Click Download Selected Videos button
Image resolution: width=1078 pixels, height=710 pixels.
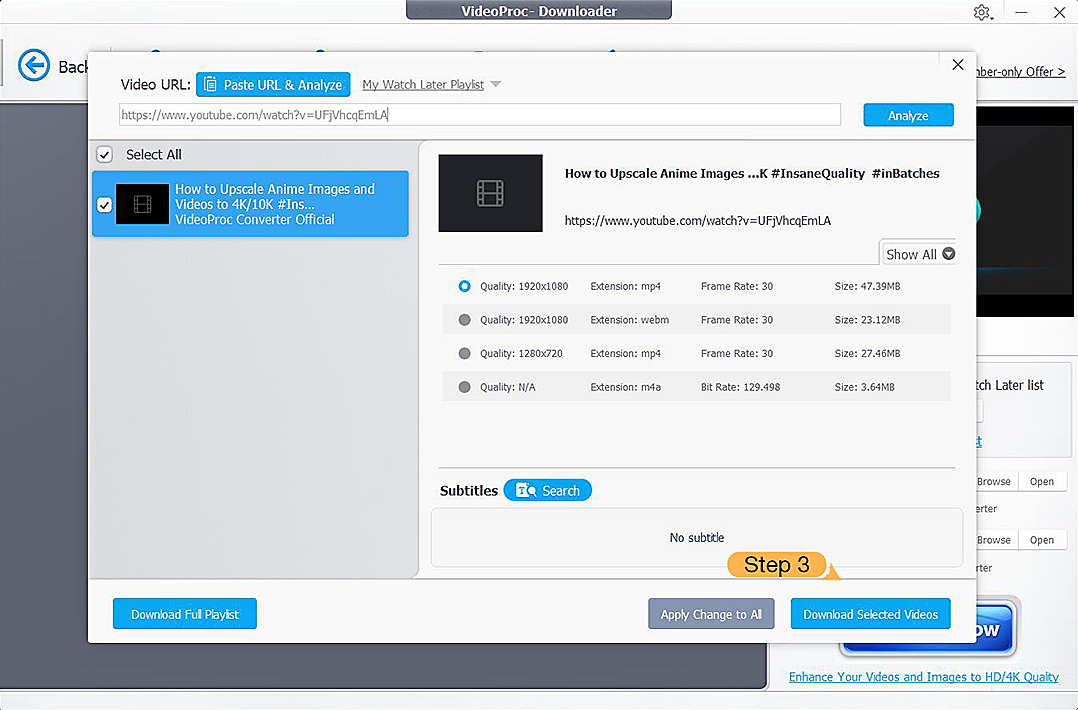(870, 614)
